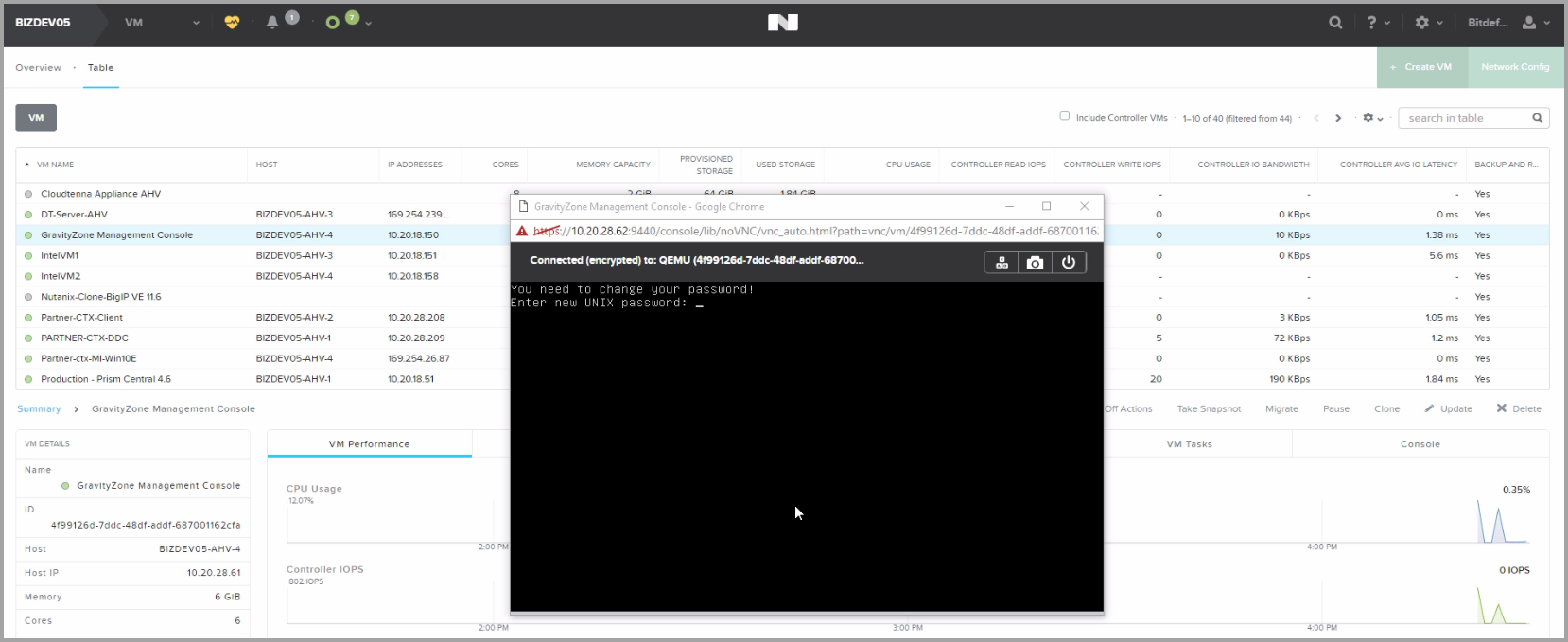
Task: Open the top bar search magnifier
Action: point(1335,22)
